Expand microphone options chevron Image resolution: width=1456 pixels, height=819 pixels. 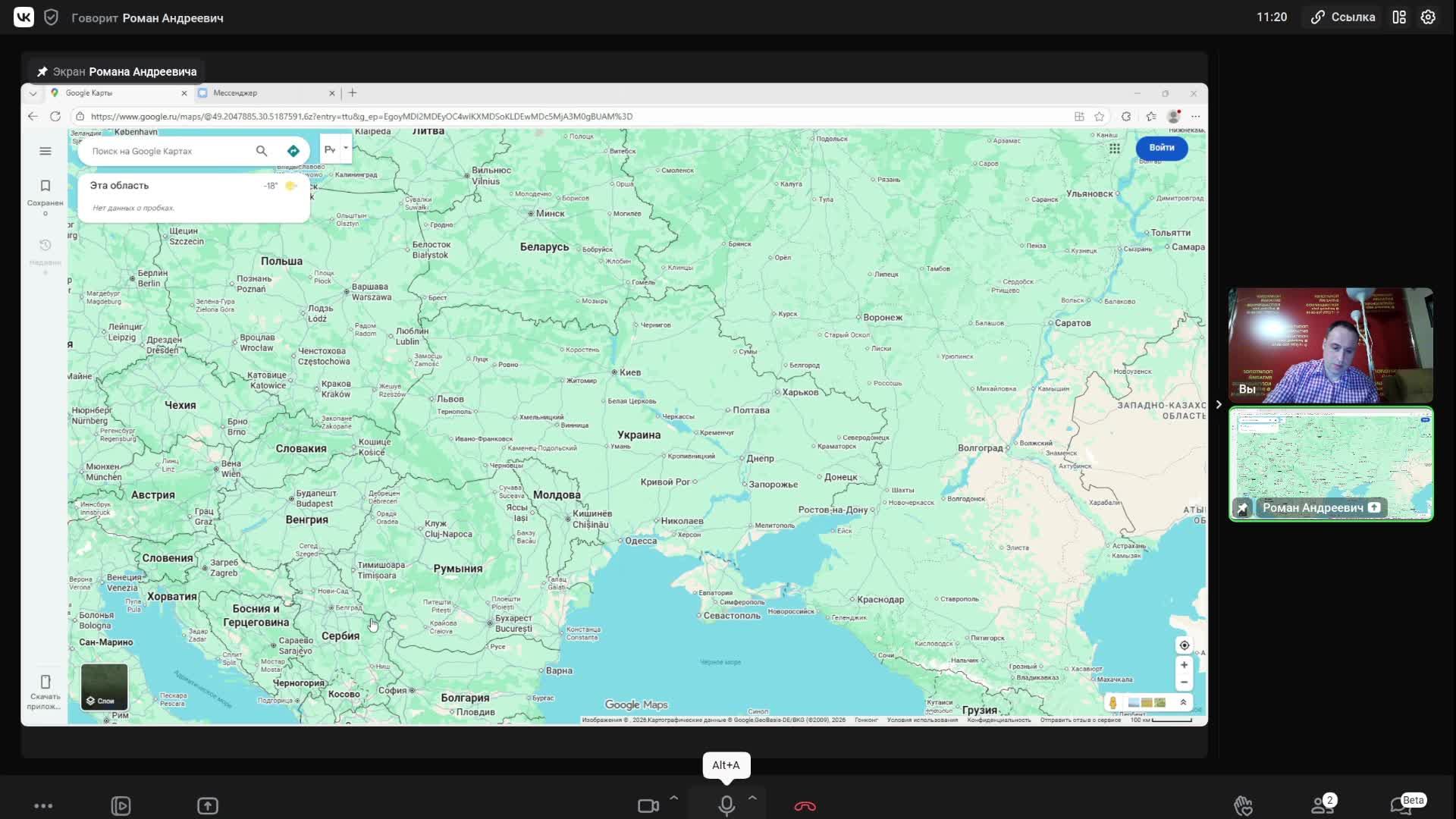tap(752, 798)
